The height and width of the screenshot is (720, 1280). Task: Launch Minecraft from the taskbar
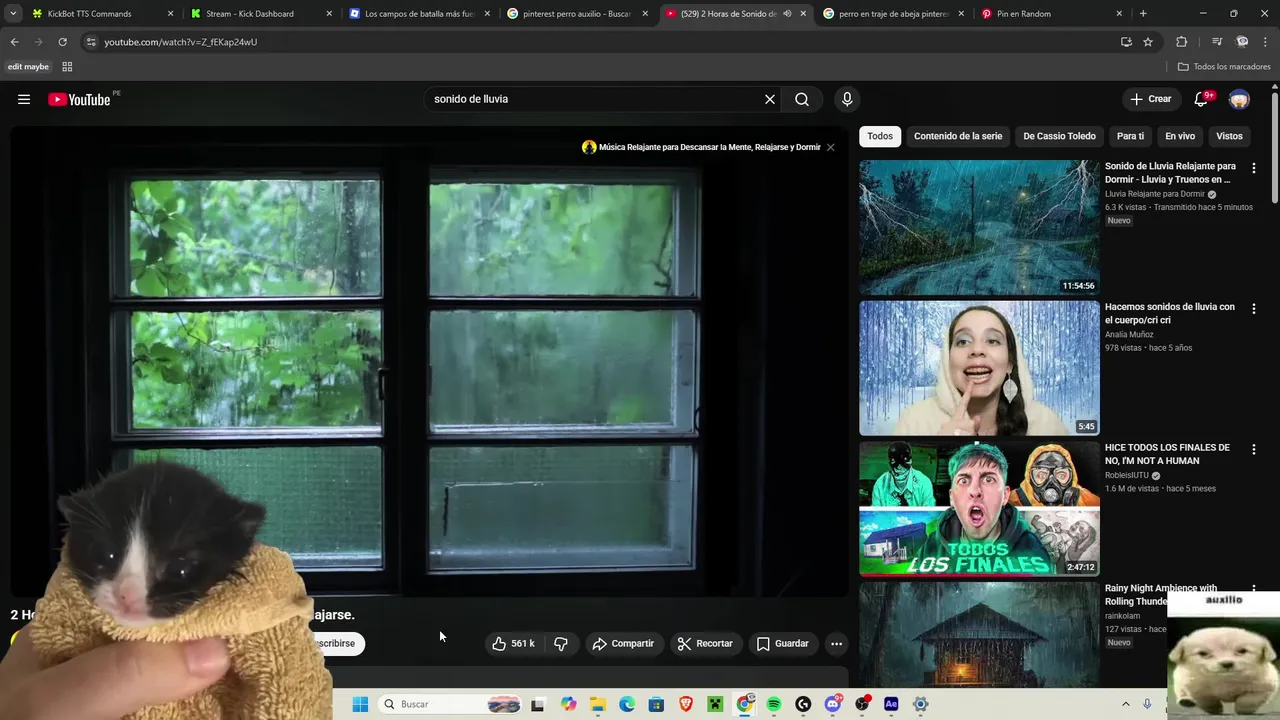(715, 704)
